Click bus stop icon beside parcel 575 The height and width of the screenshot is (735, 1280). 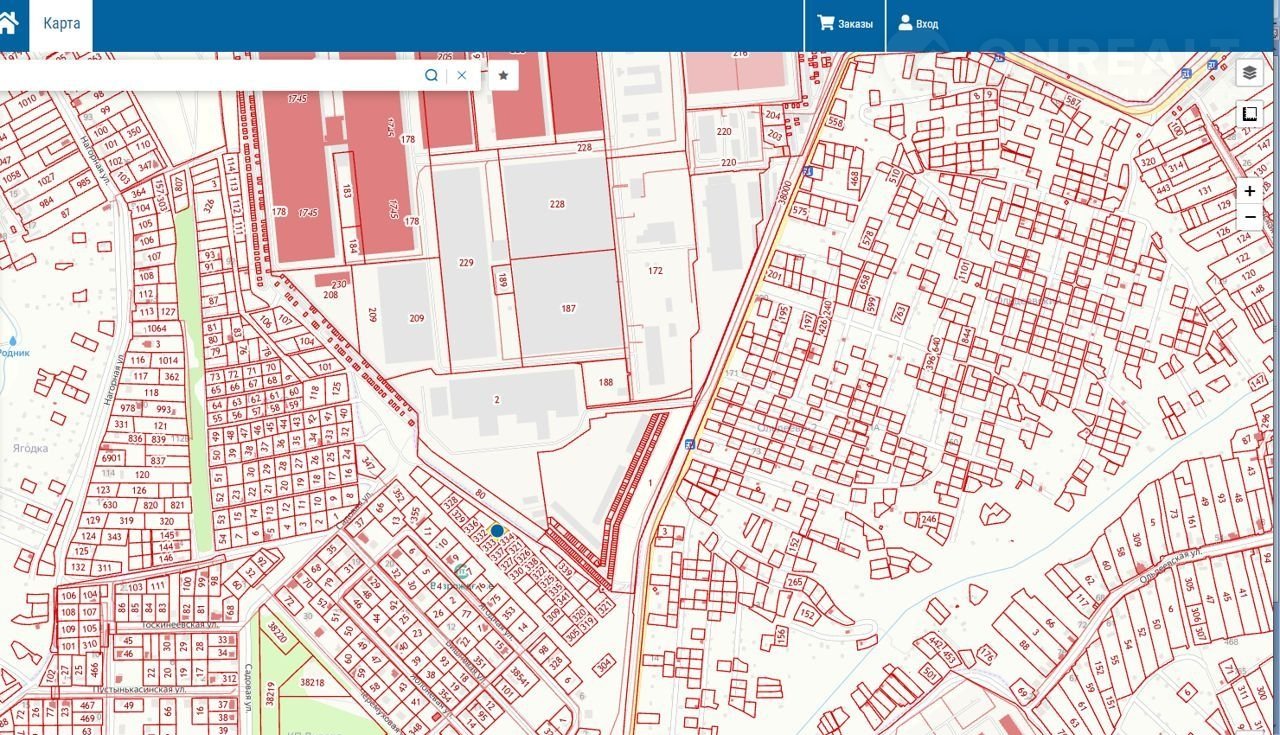pos(808,172)
